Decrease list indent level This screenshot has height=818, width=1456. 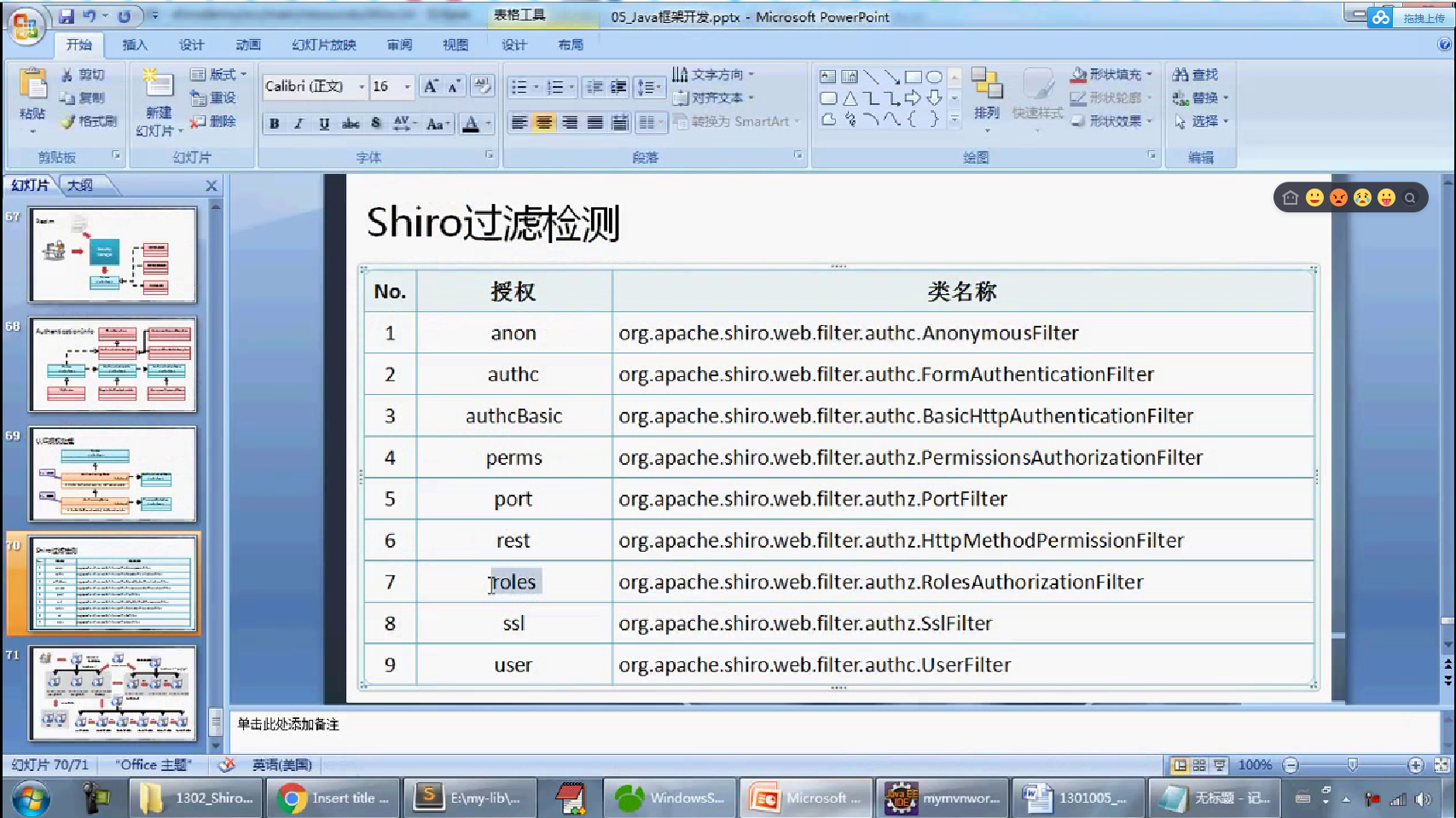coord(595,87)
